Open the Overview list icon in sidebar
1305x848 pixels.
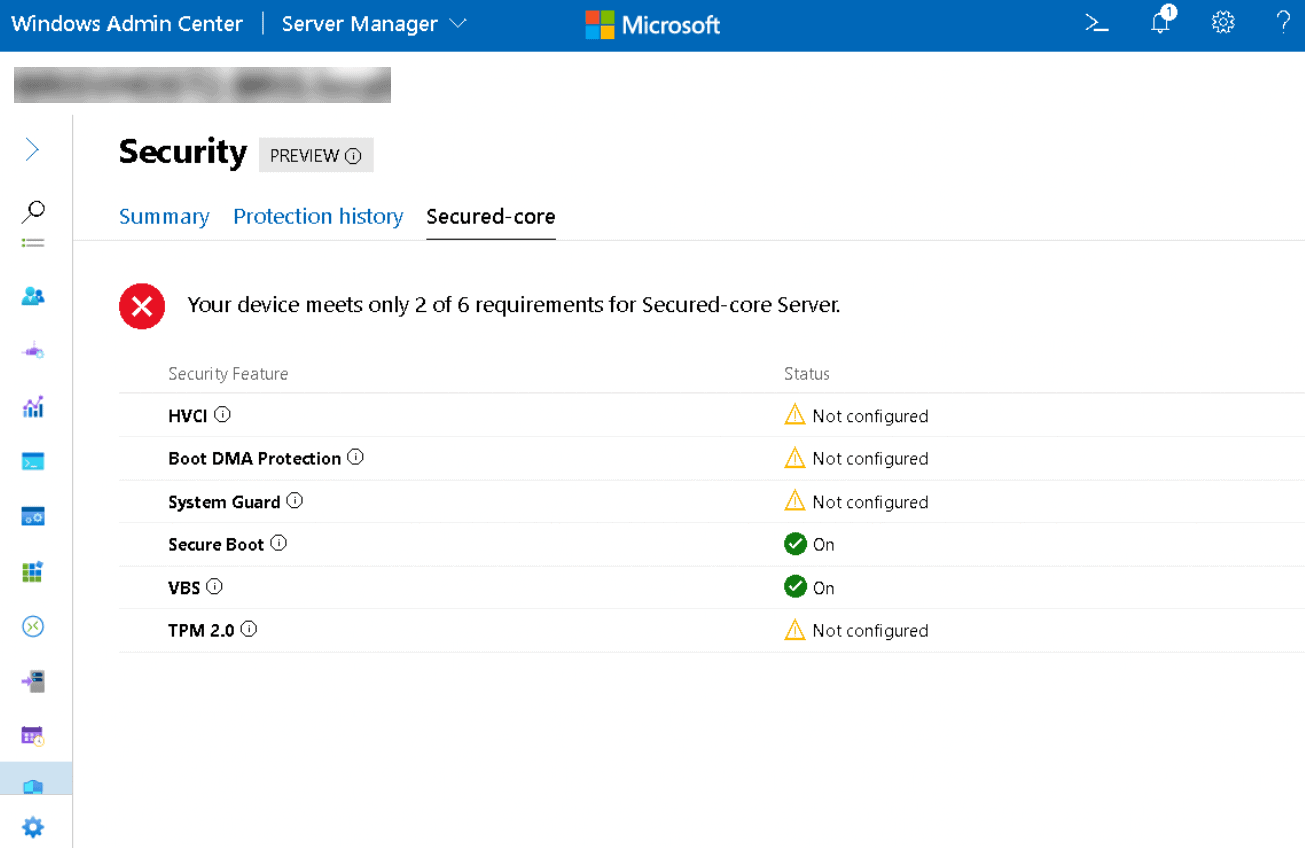(33, 243)
